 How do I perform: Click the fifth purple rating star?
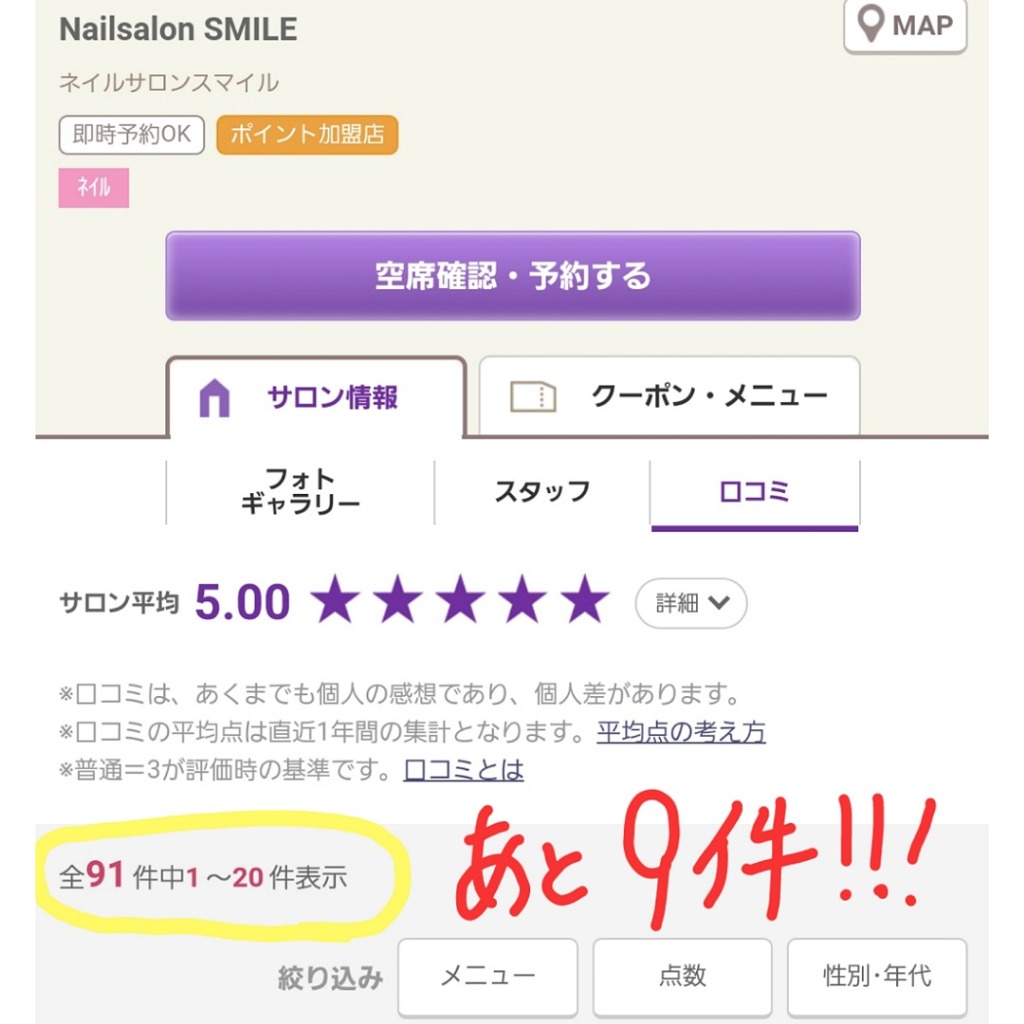tap(584, 599)
